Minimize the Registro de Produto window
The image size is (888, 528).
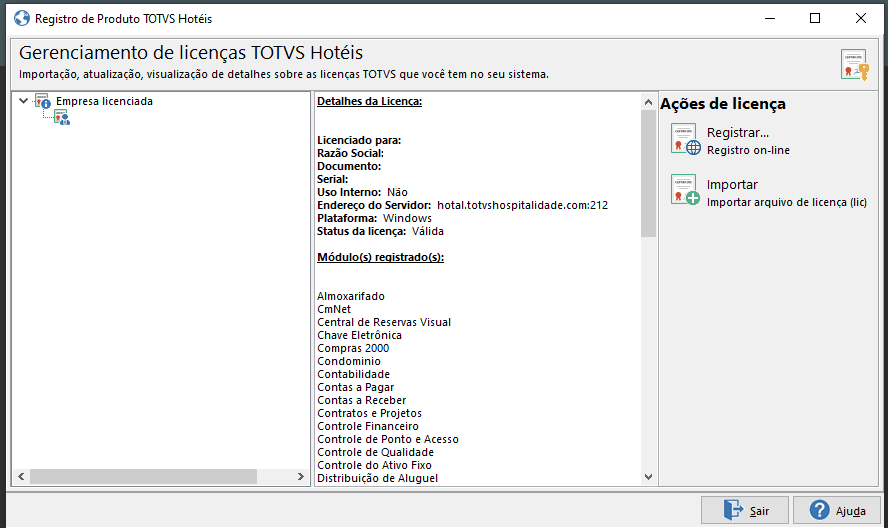(x=770, y=18)
